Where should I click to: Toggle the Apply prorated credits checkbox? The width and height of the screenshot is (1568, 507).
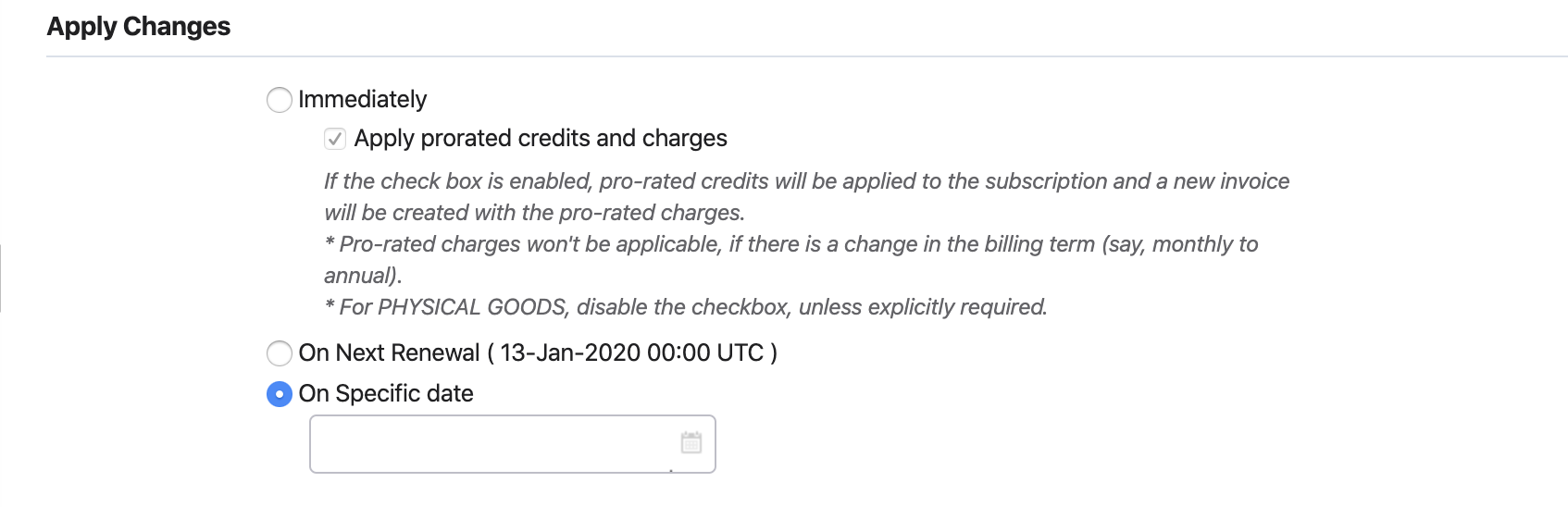tap(335, 139)
